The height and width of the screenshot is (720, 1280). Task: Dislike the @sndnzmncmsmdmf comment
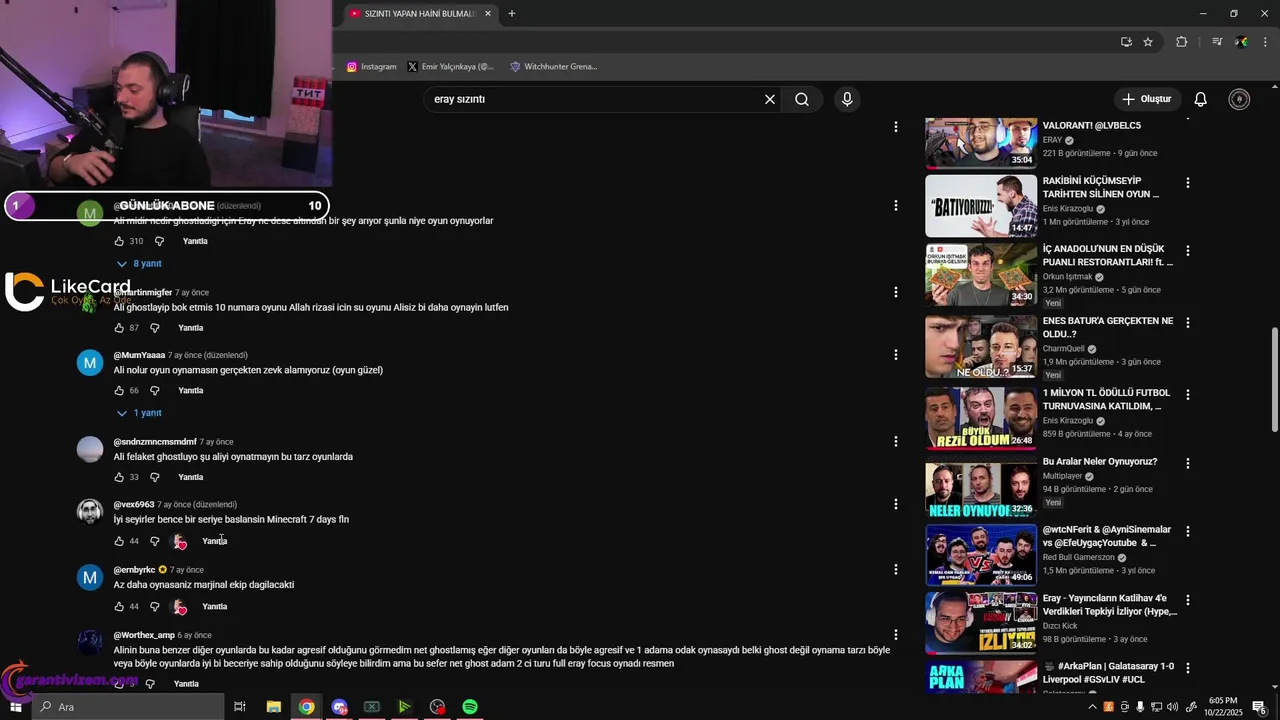pos(155,477)
